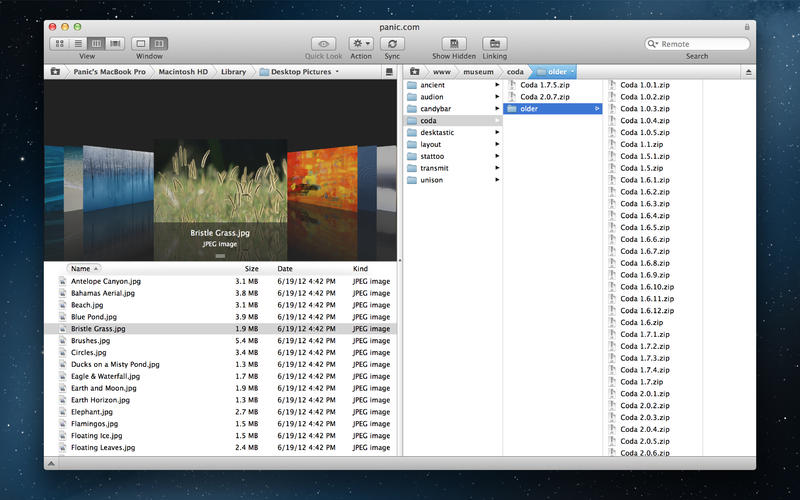Screen dimensions: 800x500
Task: Toggle folder Linking
Action: pyautogui.click(x=494, y=44)
